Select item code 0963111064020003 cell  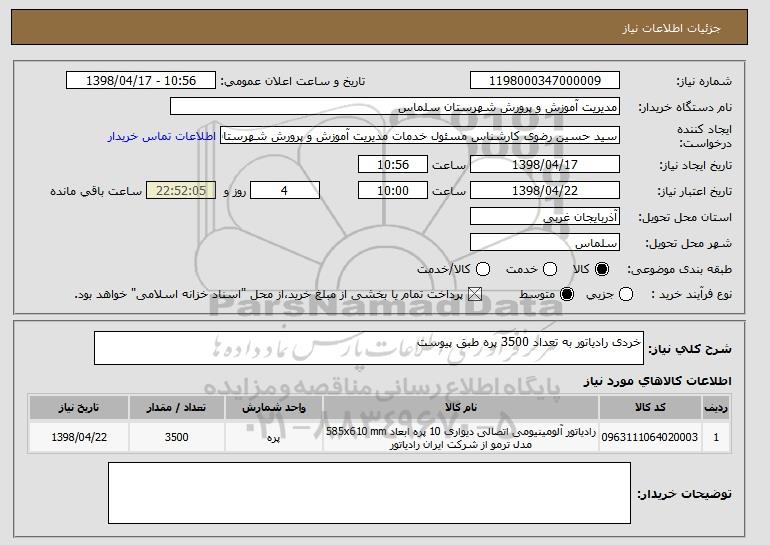(650, 437)
